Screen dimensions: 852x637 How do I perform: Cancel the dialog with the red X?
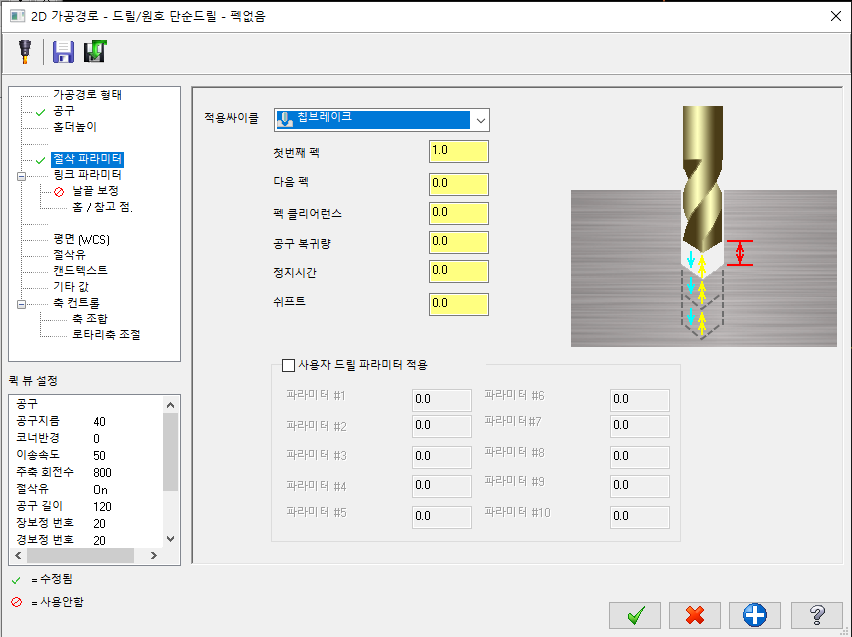(x=695, y=615)
